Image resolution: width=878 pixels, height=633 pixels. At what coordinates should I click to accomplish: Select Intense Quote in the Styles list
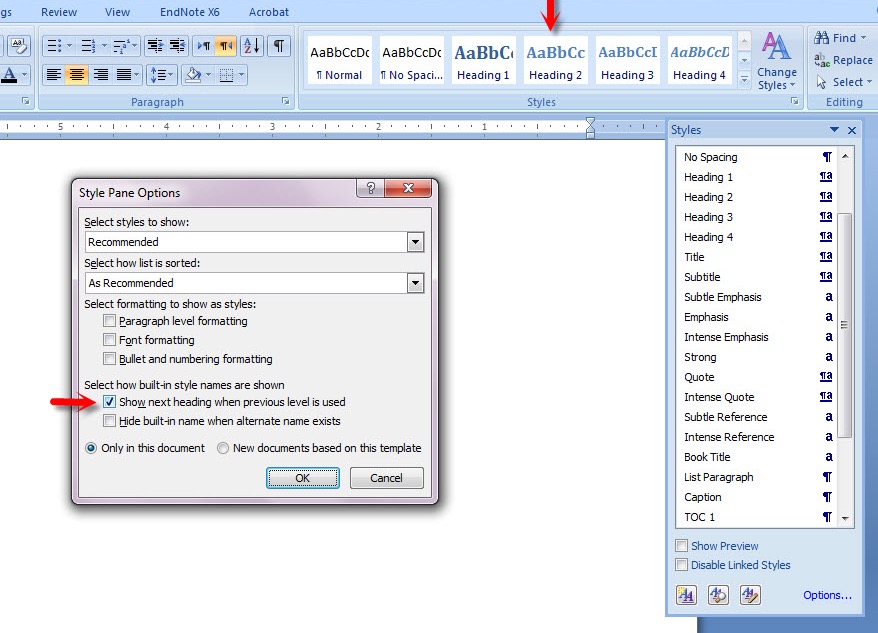point(719,397)
